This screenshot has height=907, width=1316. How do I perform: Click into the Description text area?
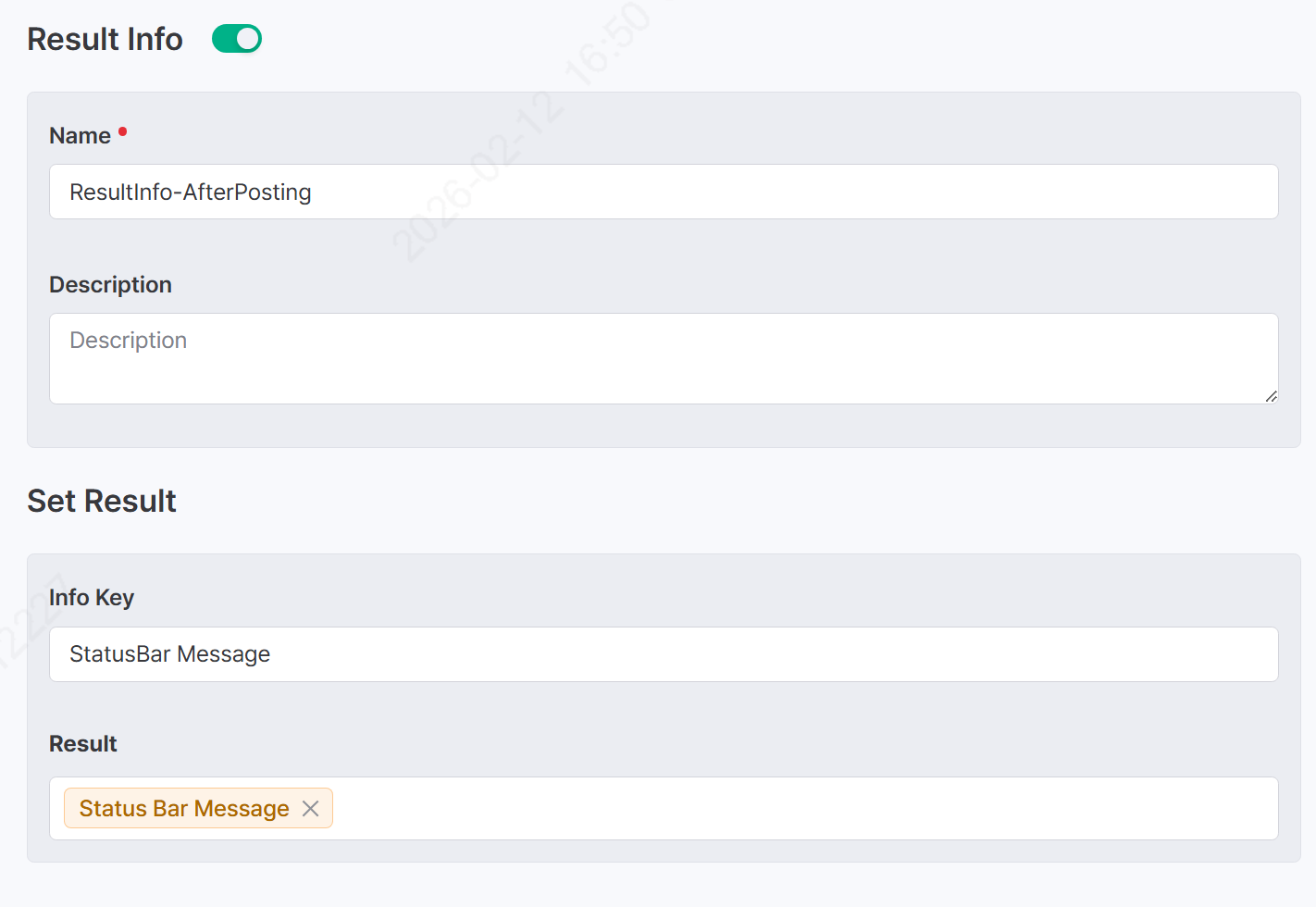tap(663, 358)
